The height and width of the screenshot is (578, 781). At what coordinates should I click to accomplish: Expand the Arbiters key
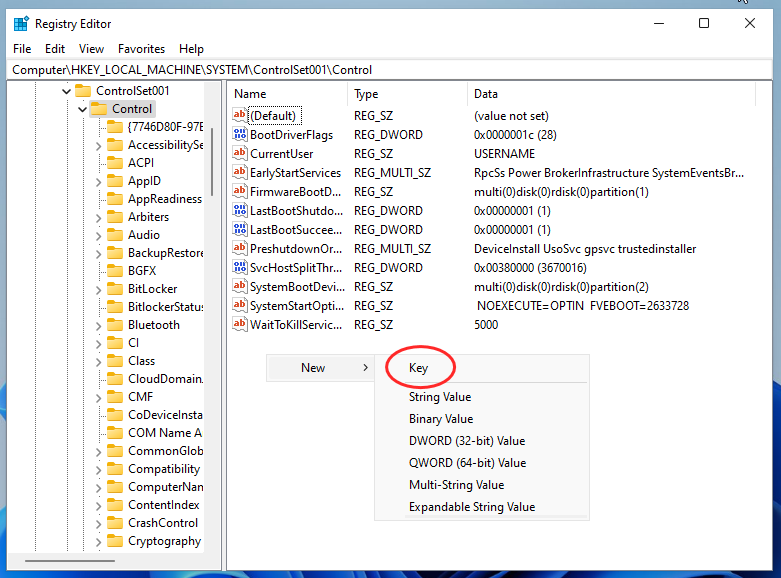tap(99, 218)
